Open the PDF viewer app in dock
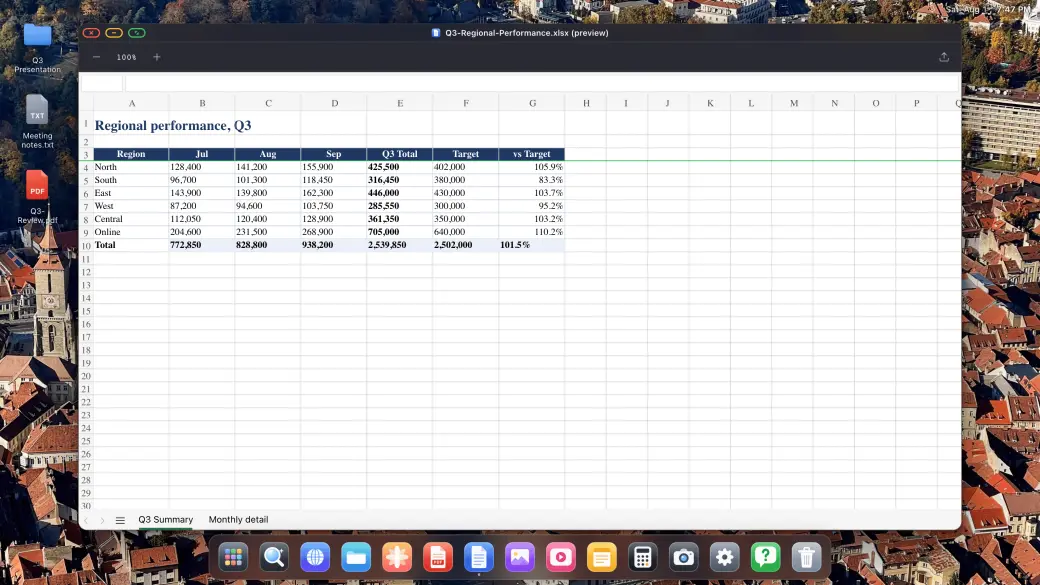The width and height of the screenshot is (1040, 585). [x=438, y=557]
